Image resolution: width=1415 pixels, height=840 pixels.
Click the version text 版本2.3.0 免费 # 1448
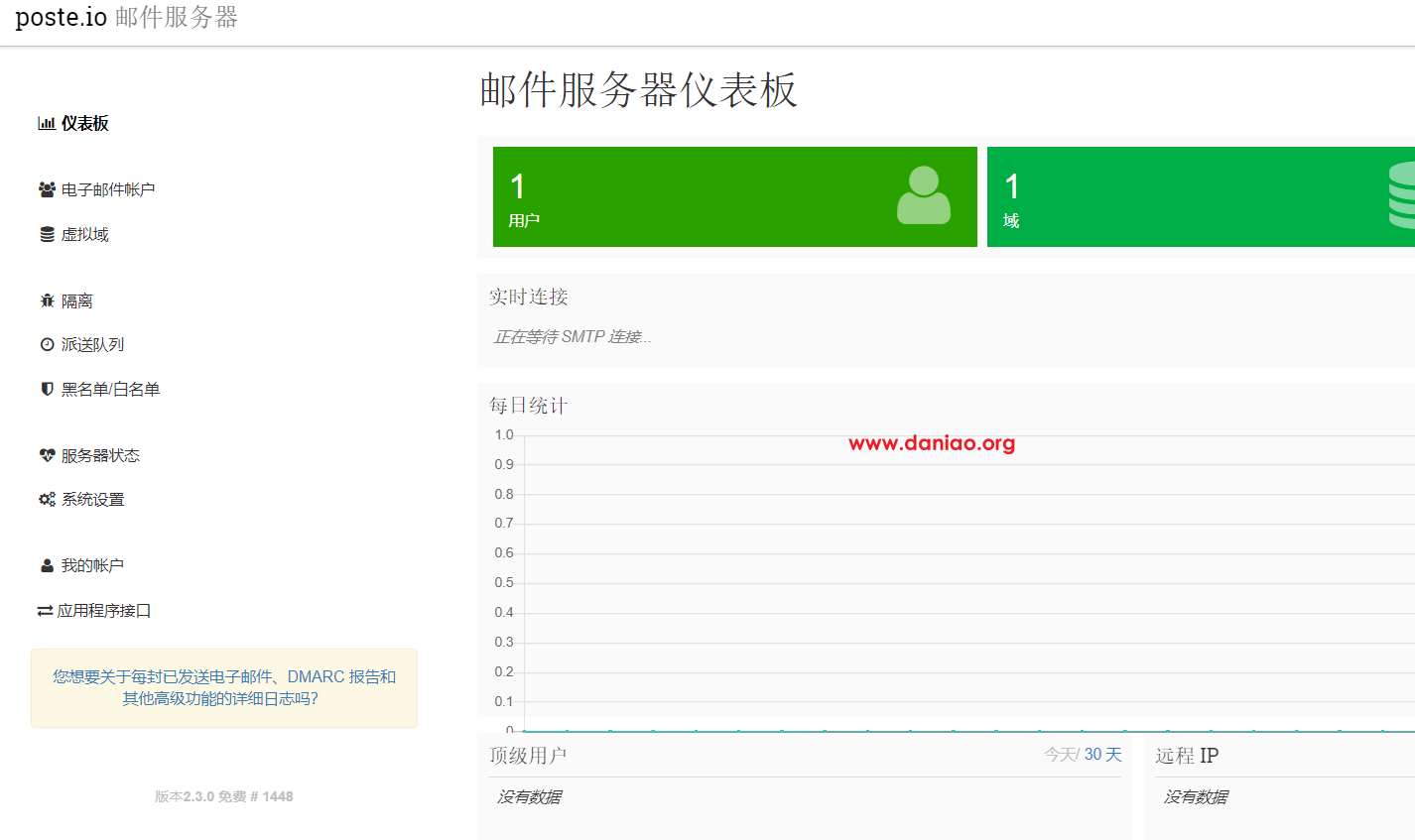click(224, 796)
